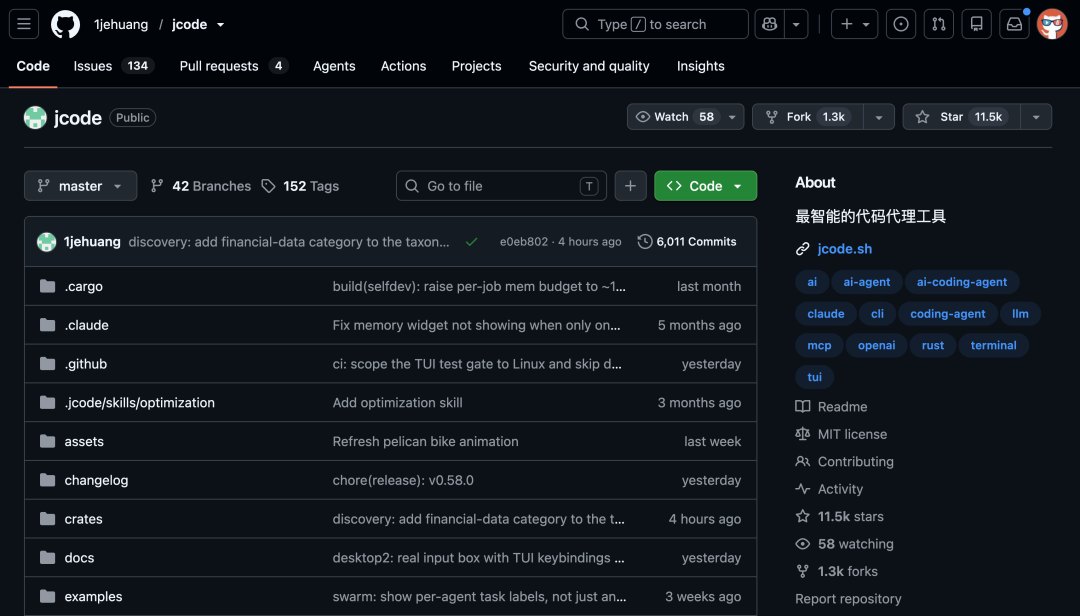Open repositories icon in the header
This screenshot has width=1080, height=616.
click(x=976, y=24)
